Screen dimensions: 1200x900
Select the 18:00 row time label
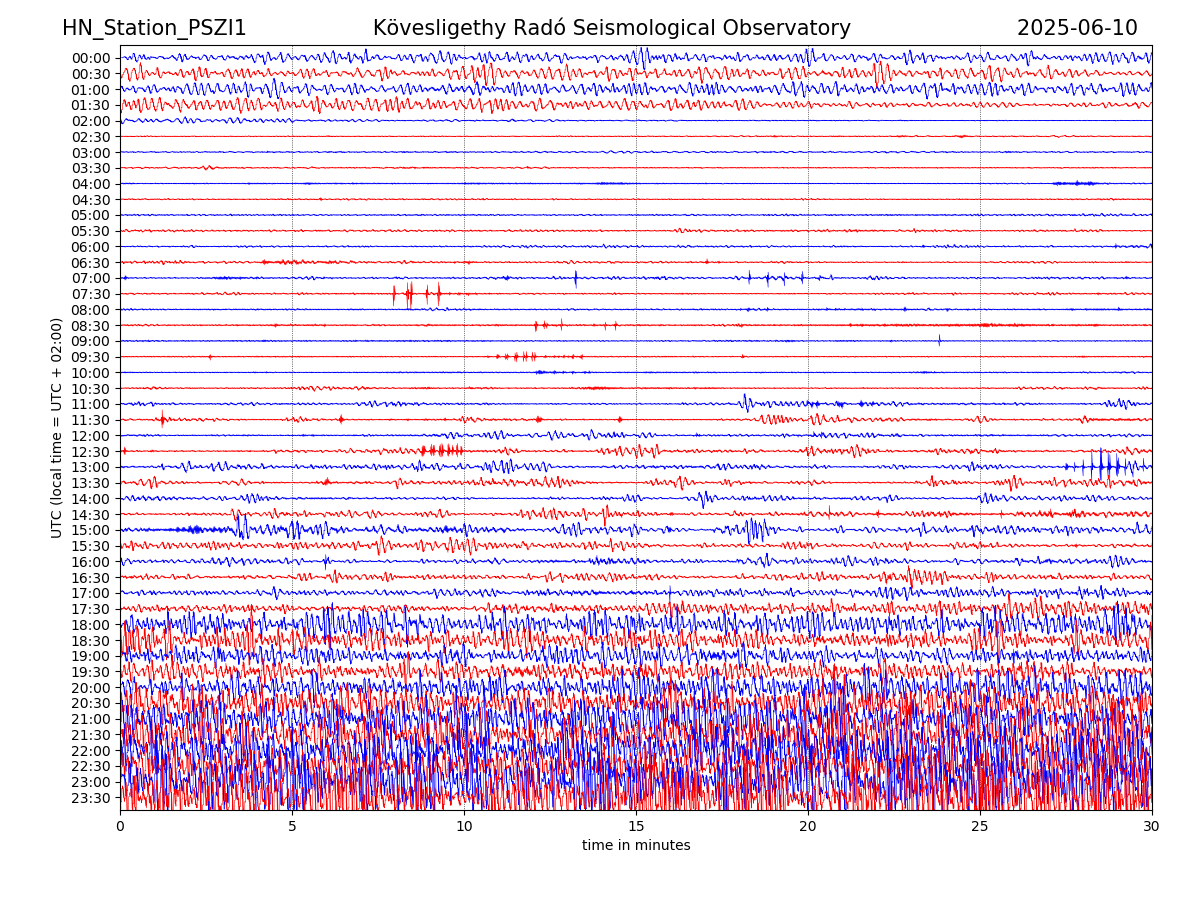(x=91, y=625)
